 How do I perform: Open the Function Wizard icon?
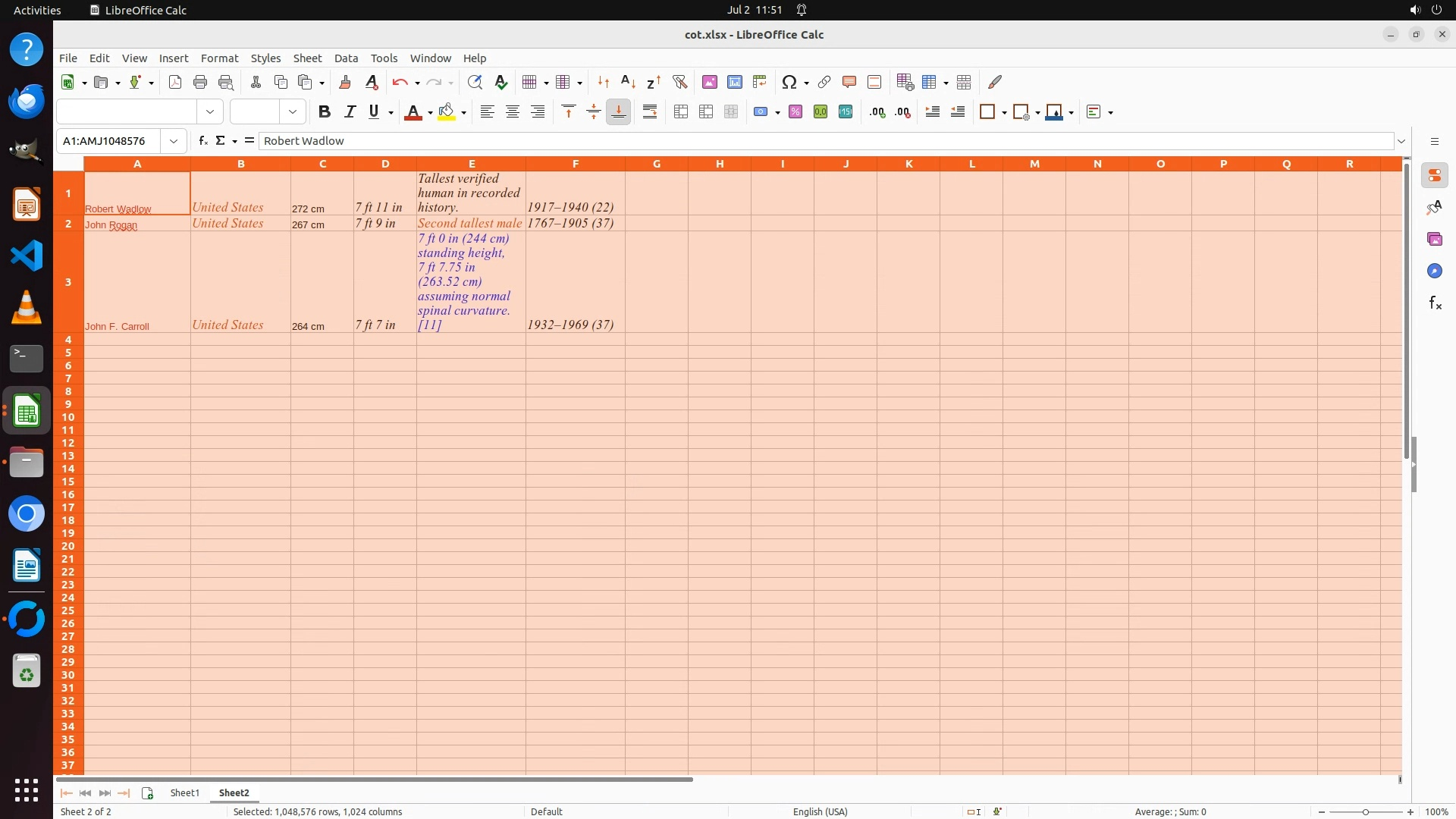[202, 141]
